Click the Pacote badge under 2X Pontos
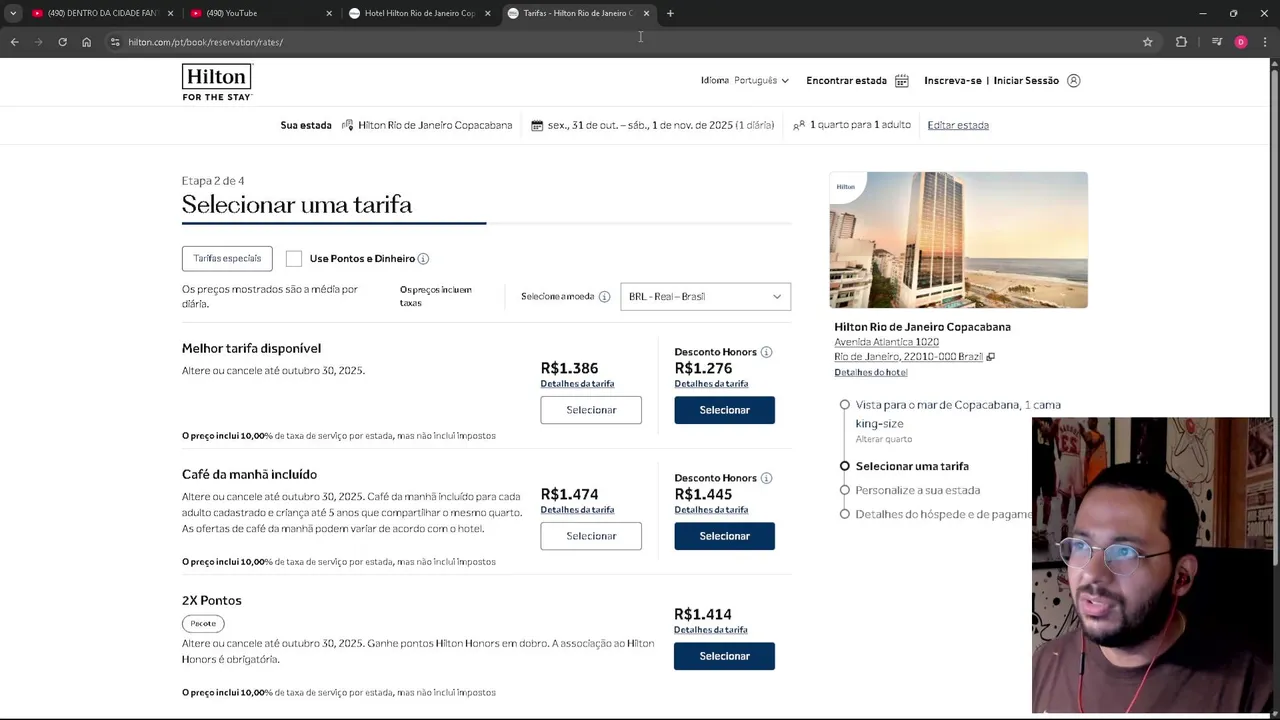The image size is (1280, 720). [x=203, y=624]
